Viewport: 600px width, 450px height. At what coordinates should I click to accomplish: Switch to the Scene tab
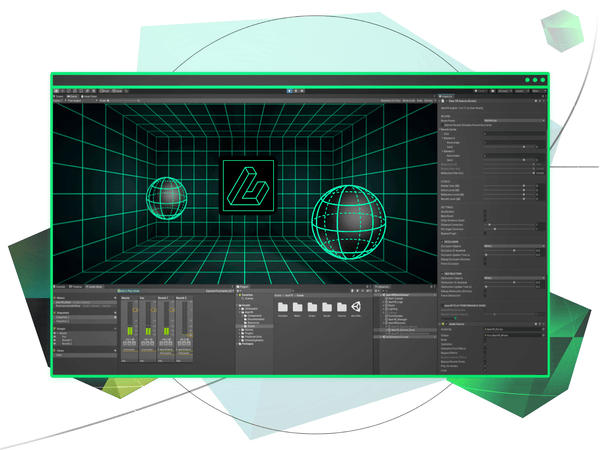pos(59,96)
